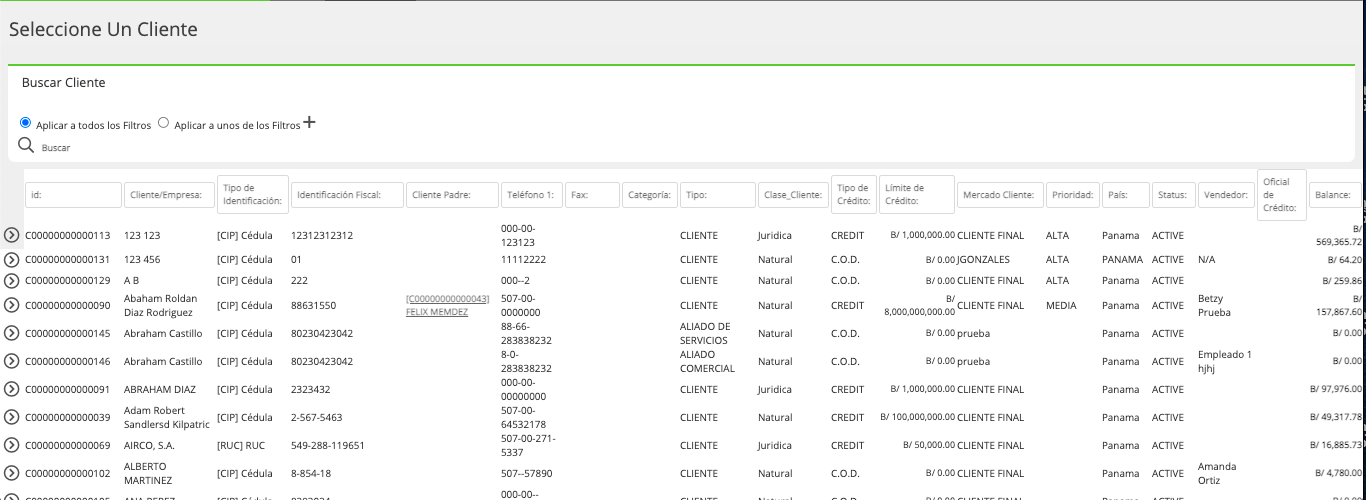Select row arrow for C00000000000090

click(11, 305)
